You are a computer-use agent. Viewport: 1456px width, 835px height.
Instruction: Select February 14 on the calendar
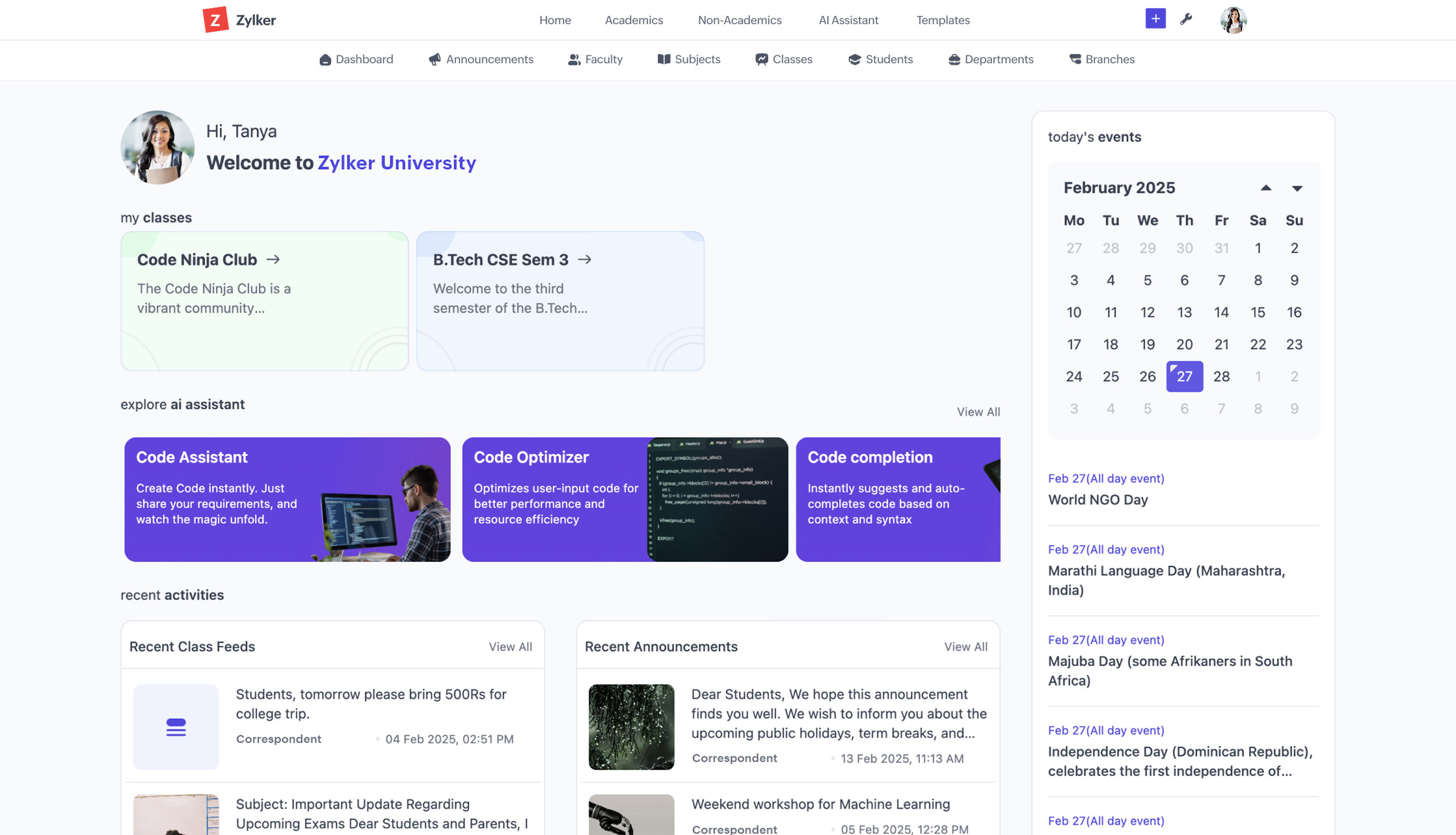(x=1221, y=312)
